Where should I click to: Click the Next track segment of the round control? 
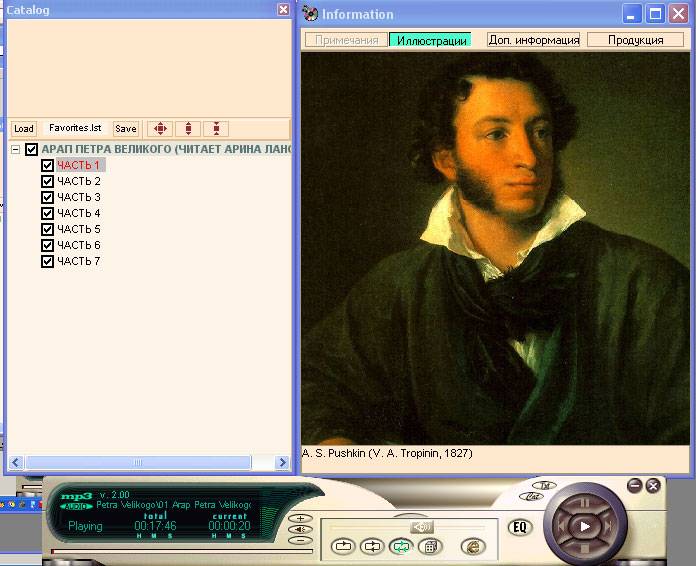pos(609,526)
